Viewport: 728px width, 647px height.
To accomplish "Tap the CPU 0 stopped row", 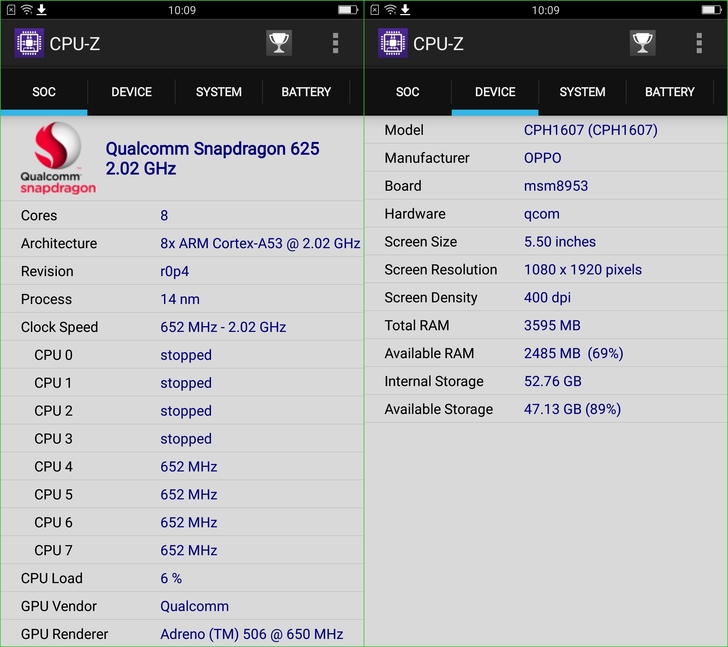I will (x=182, y=355).
